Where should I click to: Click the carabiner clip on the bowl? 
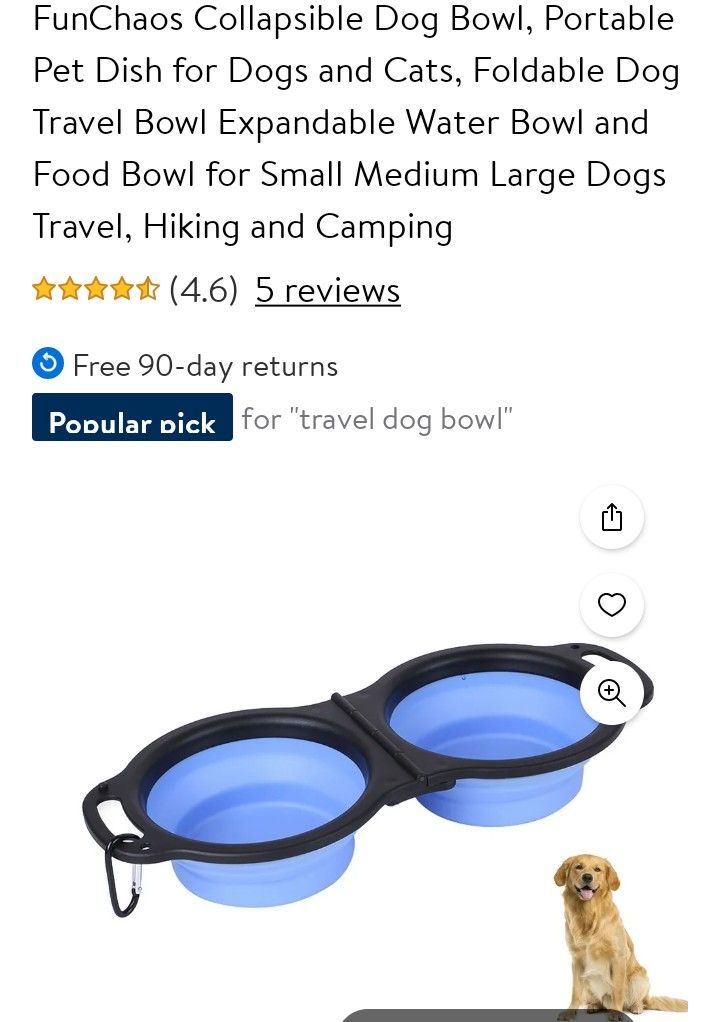click(x=124, y=876)
